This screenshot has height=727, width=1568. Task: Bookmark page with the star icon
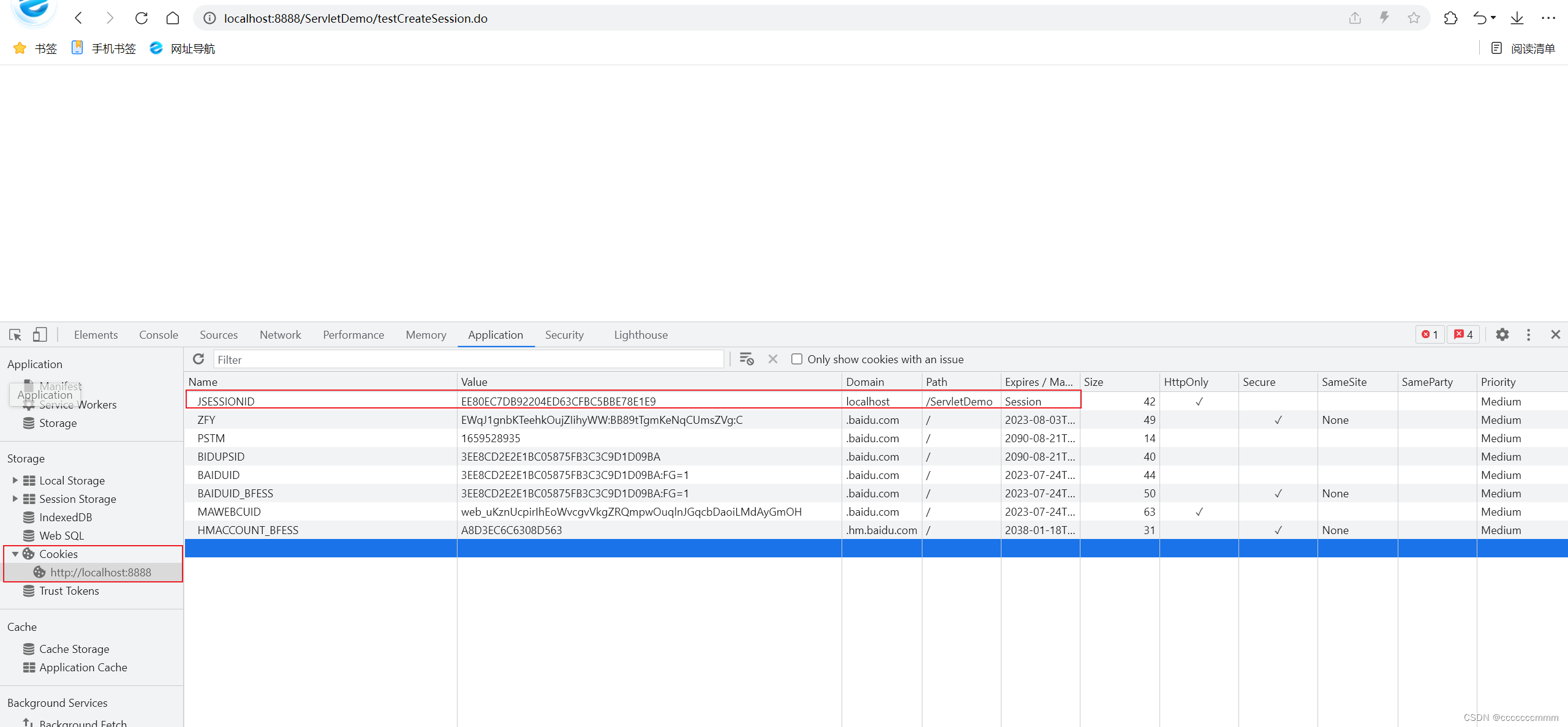coord(1414,18)
